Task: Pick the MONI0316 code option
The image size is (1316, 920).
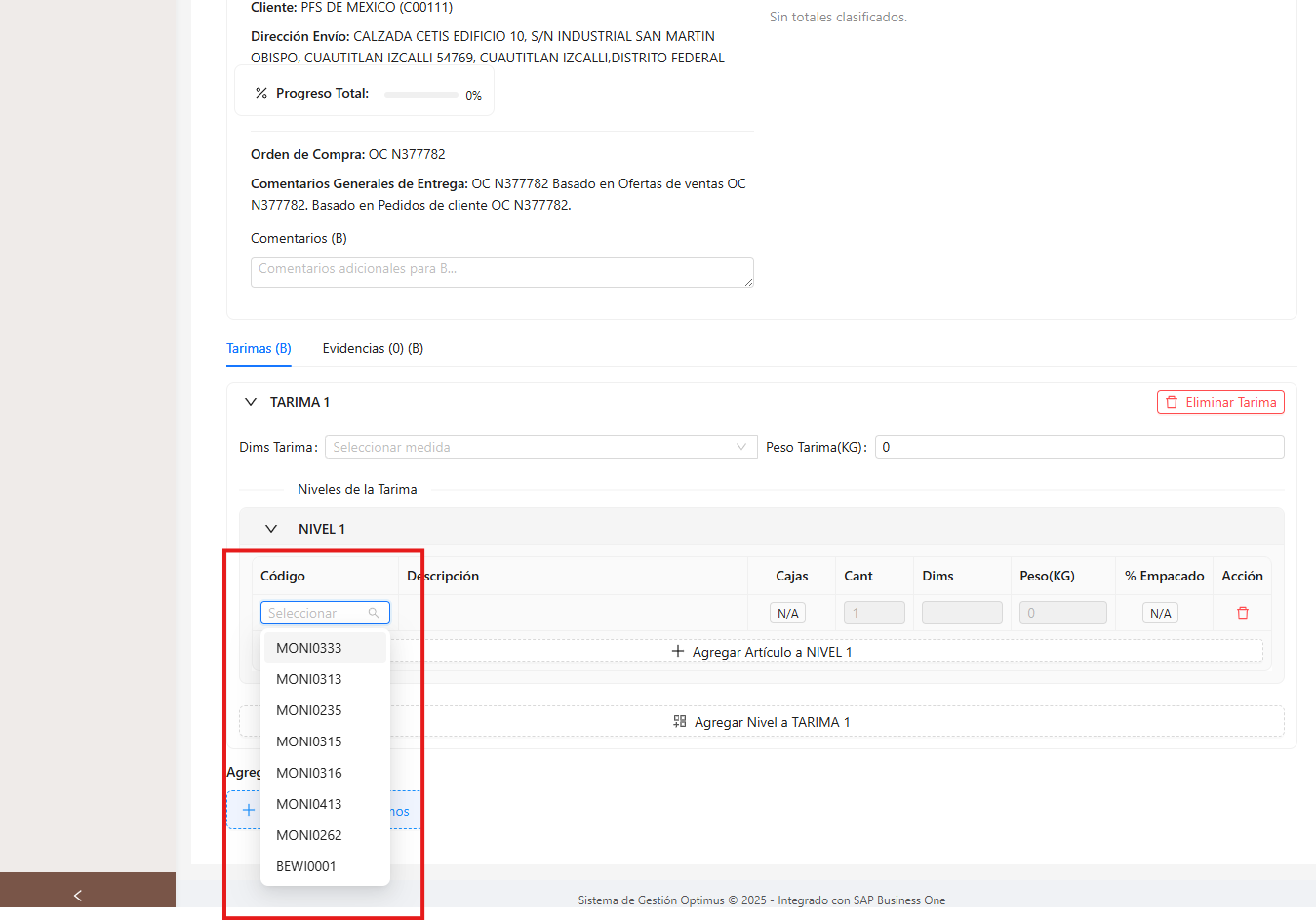Action: click(x=325, y=773)
